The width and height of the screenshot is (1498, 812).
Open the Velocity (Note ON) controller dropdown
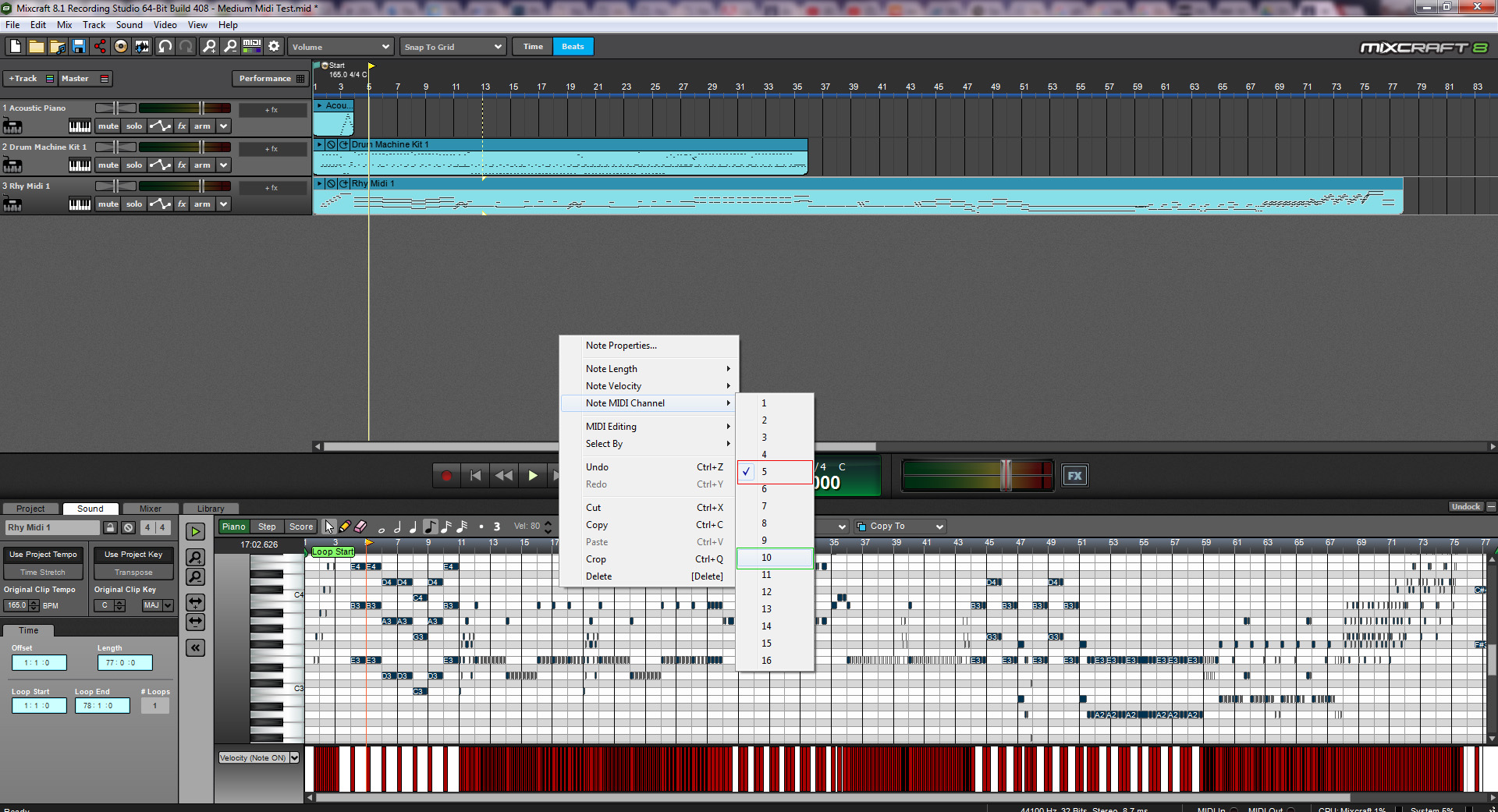[x=259, y=757]
